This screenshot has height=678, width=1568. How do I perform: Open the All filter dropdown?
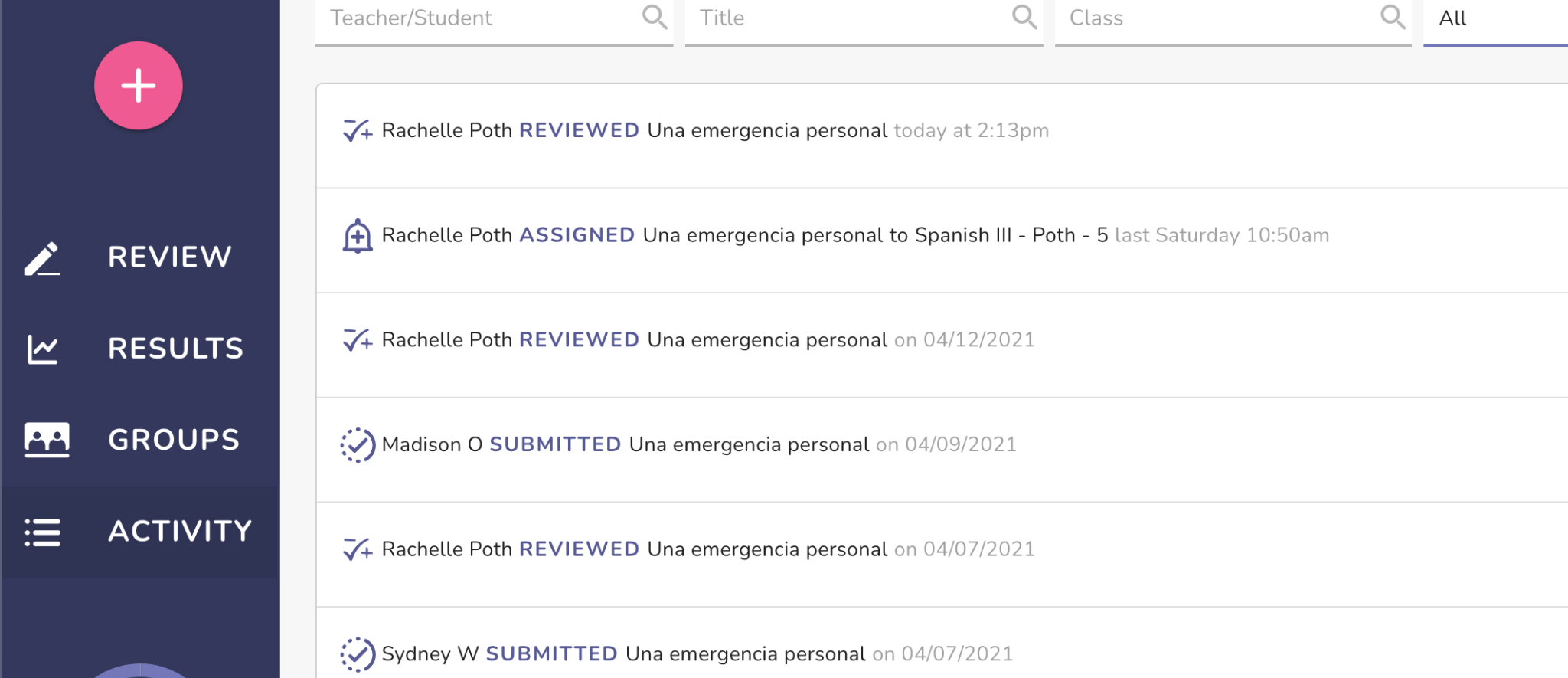tap(1493, 18)
